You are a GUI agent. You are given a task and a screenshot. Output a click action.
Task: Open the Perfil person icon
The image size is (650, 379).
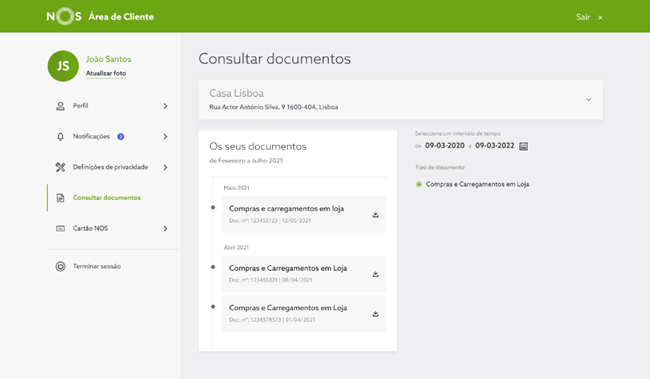[61, 106]
